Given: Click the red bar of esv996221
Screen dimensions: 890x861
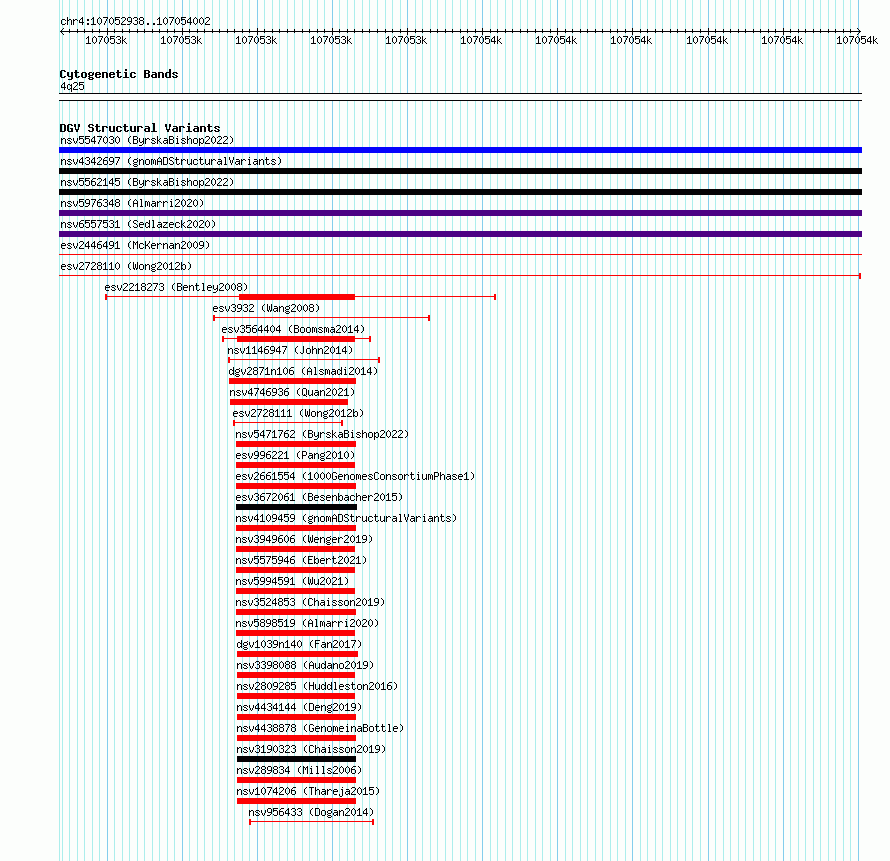Looking at the screenshot, I should click(x=295, y=465).
